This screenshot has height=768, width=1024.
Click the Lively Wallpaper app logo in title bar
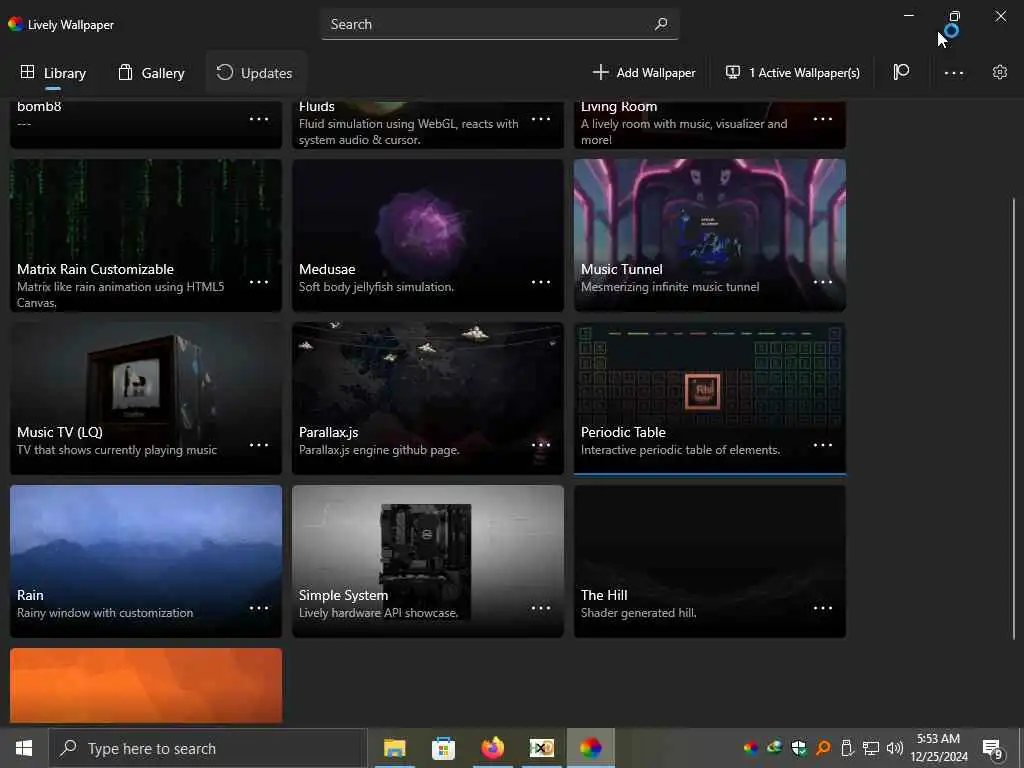coord(16,24)
